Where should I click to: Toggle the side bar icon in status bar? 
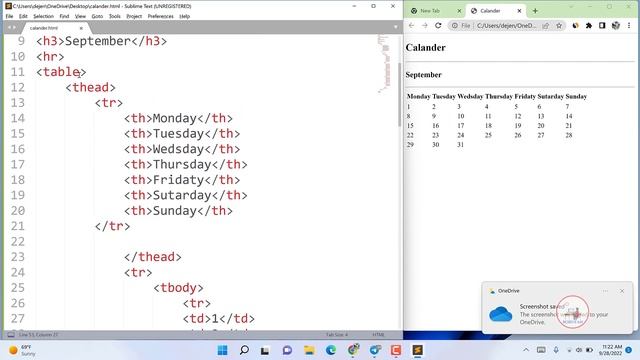[11, 335]
